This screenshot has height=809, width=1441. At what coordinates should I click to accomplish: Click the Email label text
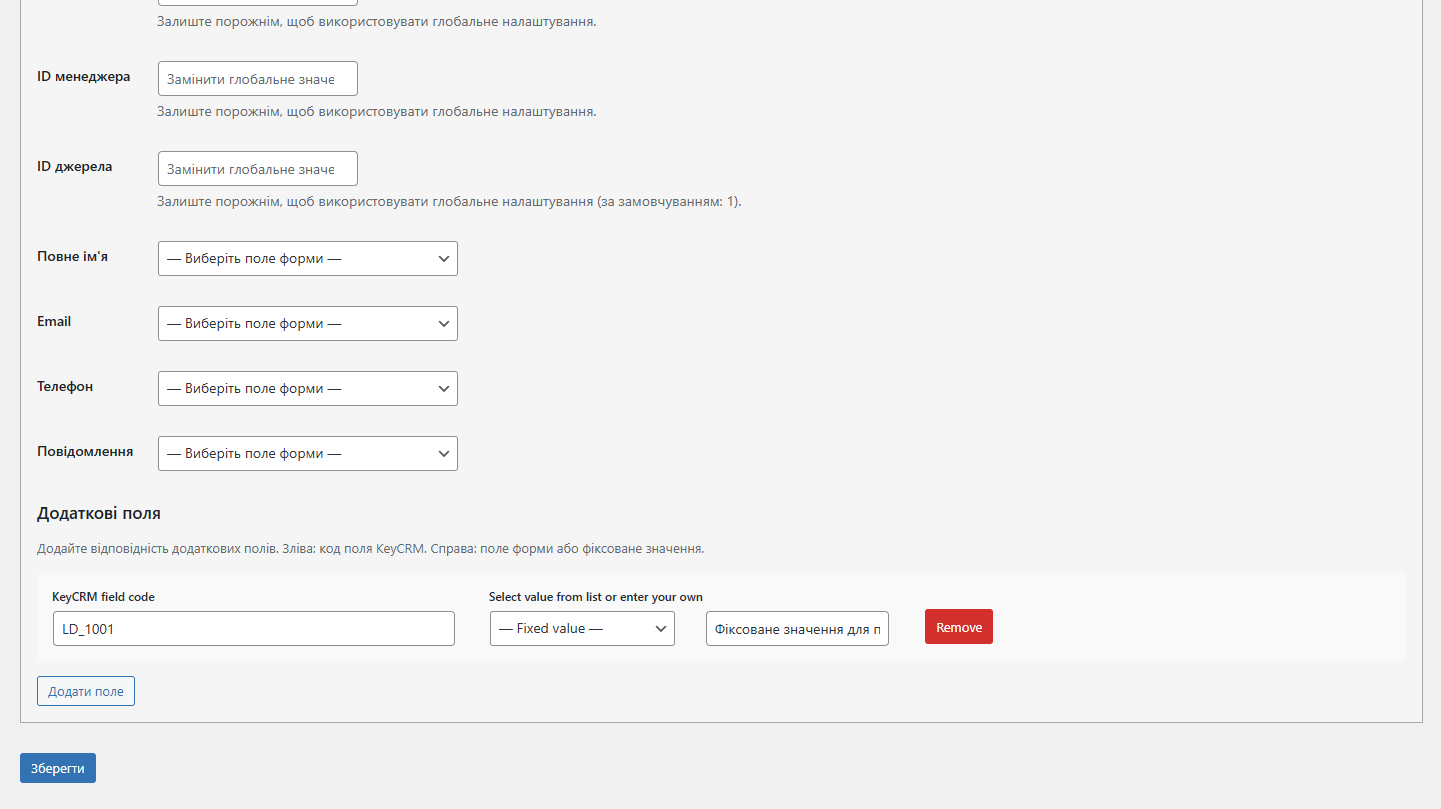click(54, 322)
